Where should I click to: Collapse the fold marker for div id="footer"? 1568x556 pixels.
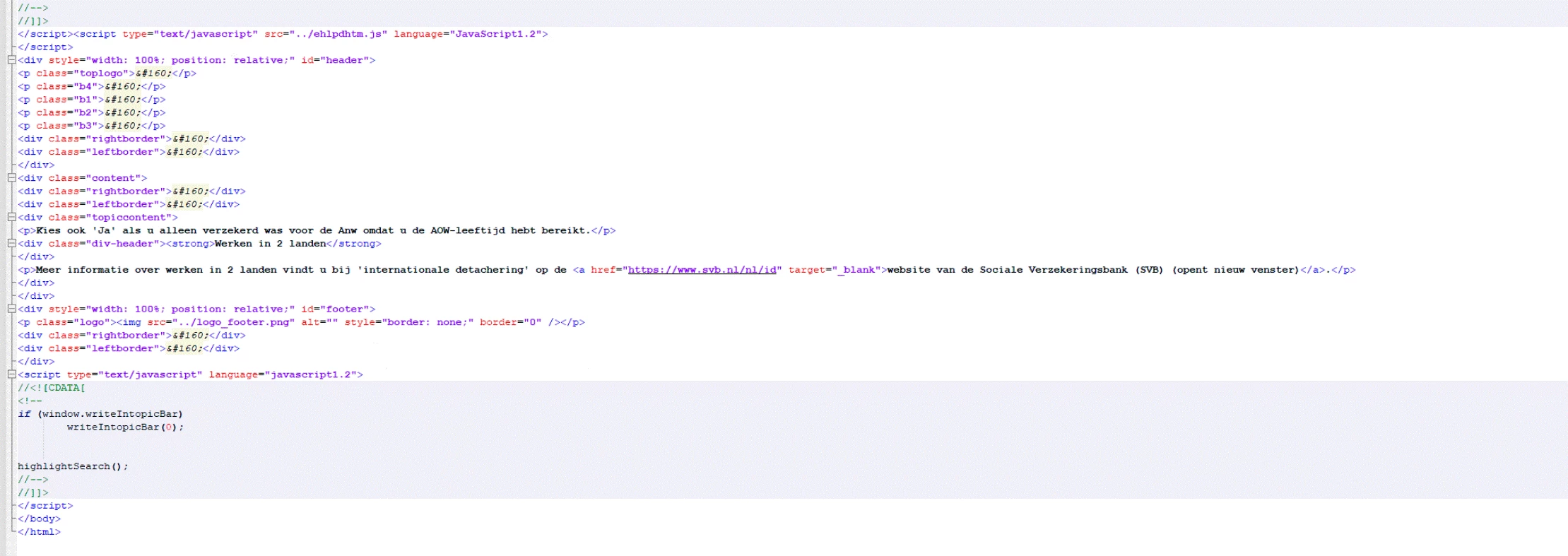11,309
